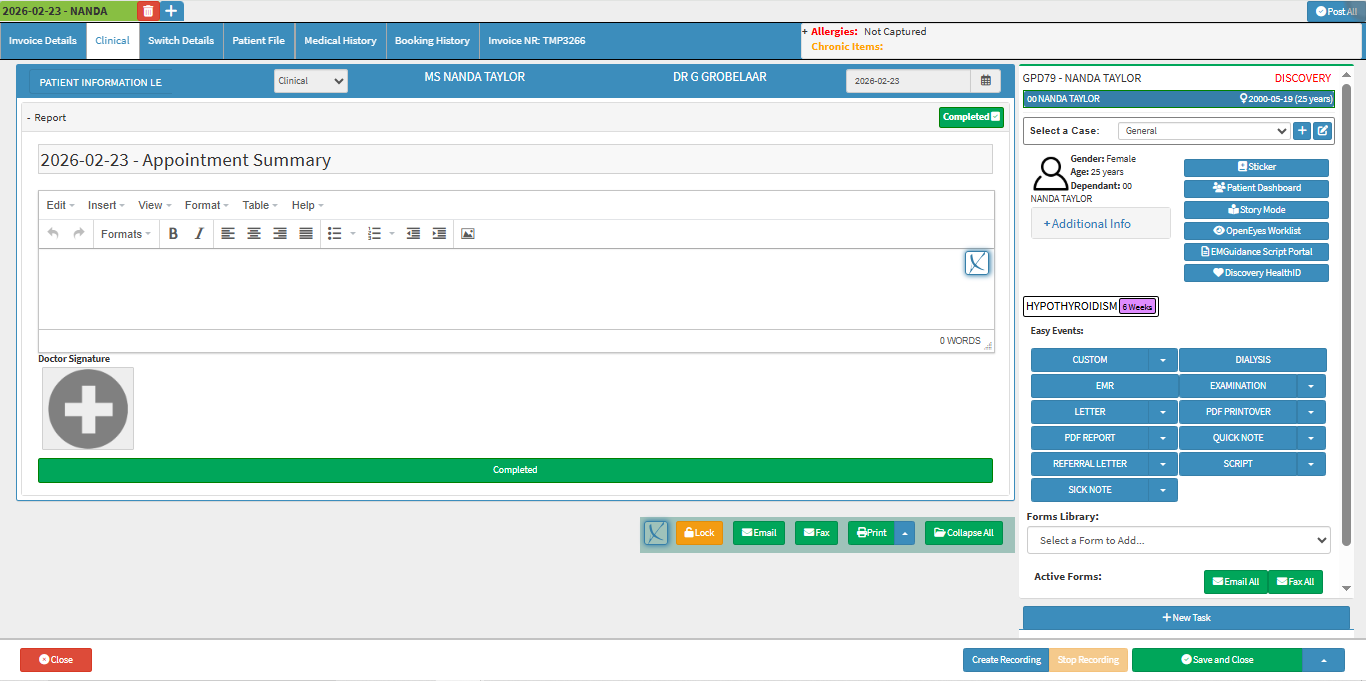This screenshot has width=1366, height=681.
Task: Open the Edit menu in editor
Action: [x=60, y=205]
